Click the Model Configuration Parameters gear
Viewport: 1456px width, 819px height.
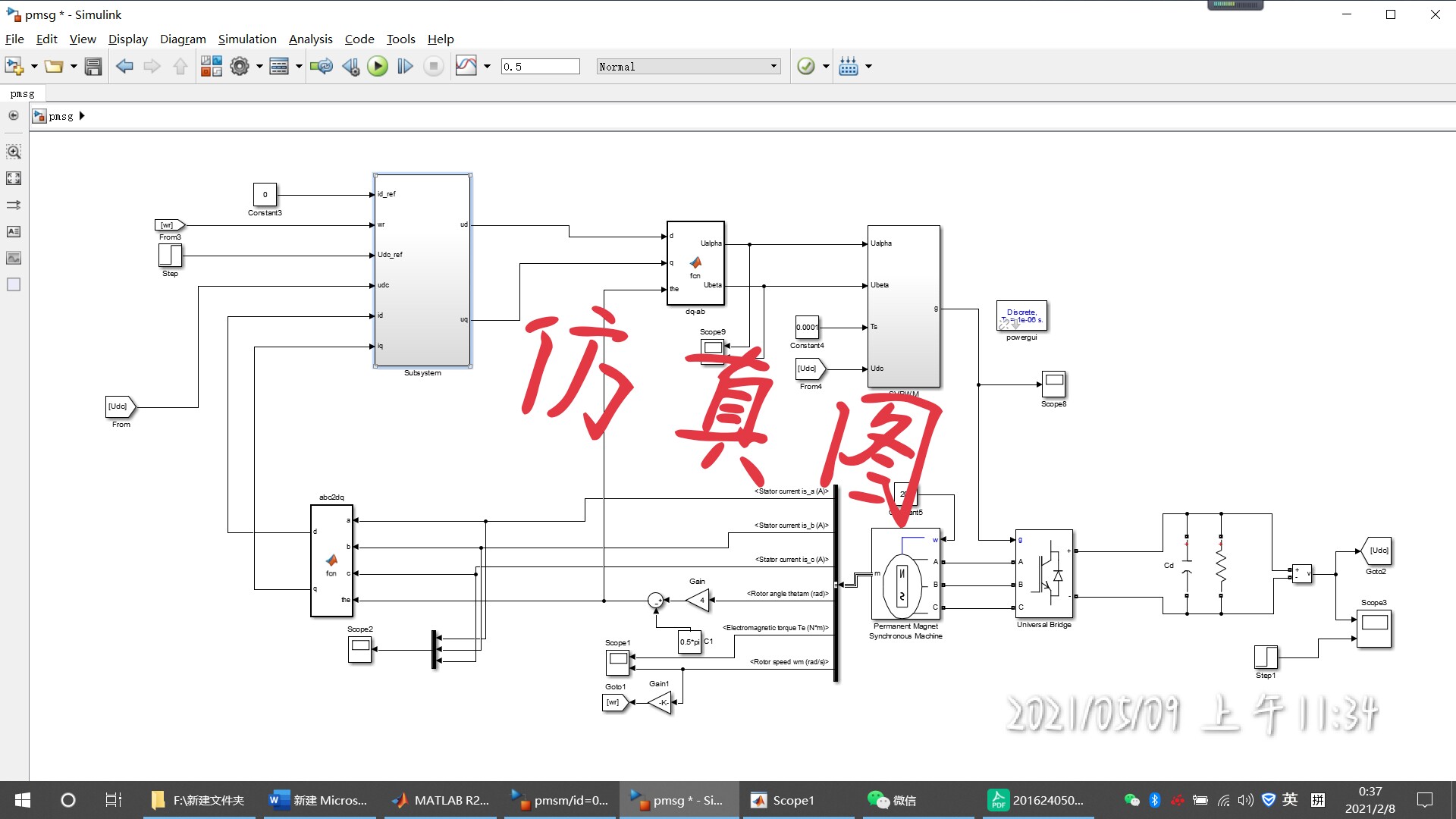(240, 67)
